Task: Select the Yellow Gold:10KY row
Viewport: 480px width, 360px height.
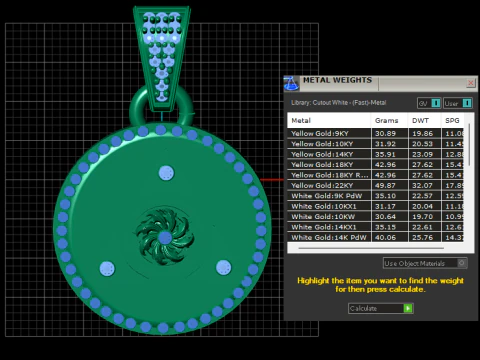Action: click(x=375, y=144)
